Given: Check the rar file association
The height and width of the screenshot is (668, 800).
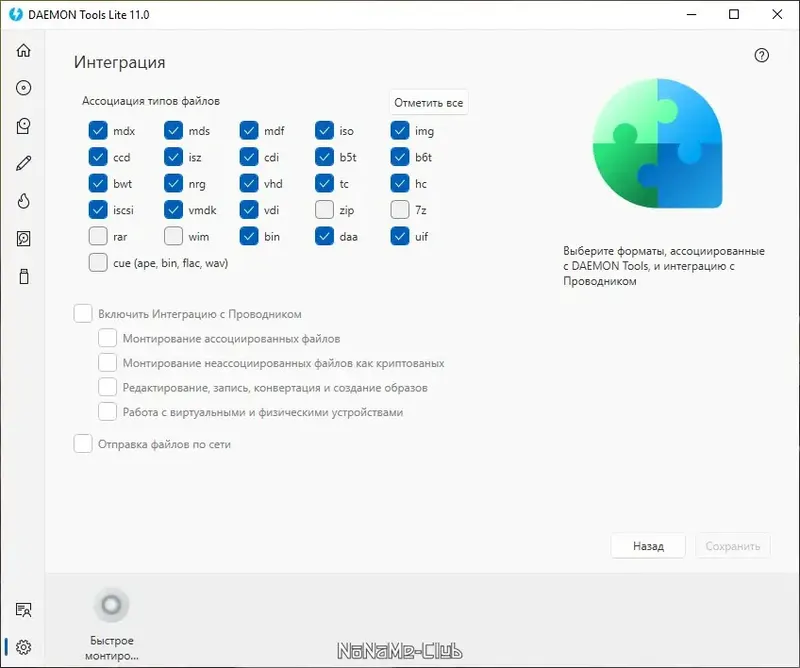Looking at the screenshot, I should 98,236.
